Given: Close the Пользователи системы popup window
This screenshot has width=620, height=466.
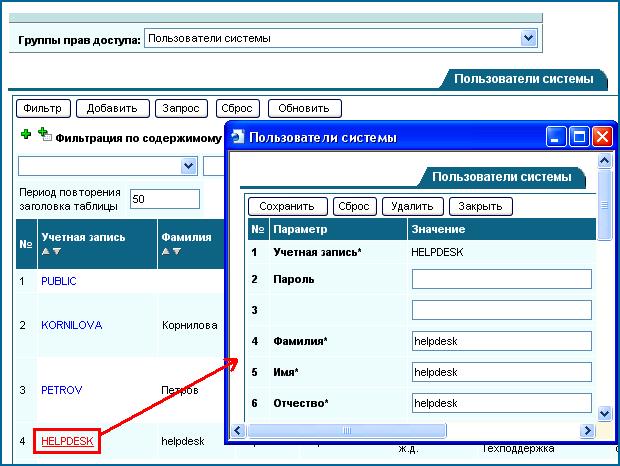Looking at the screenshot, I should click(x=602, y=137).
